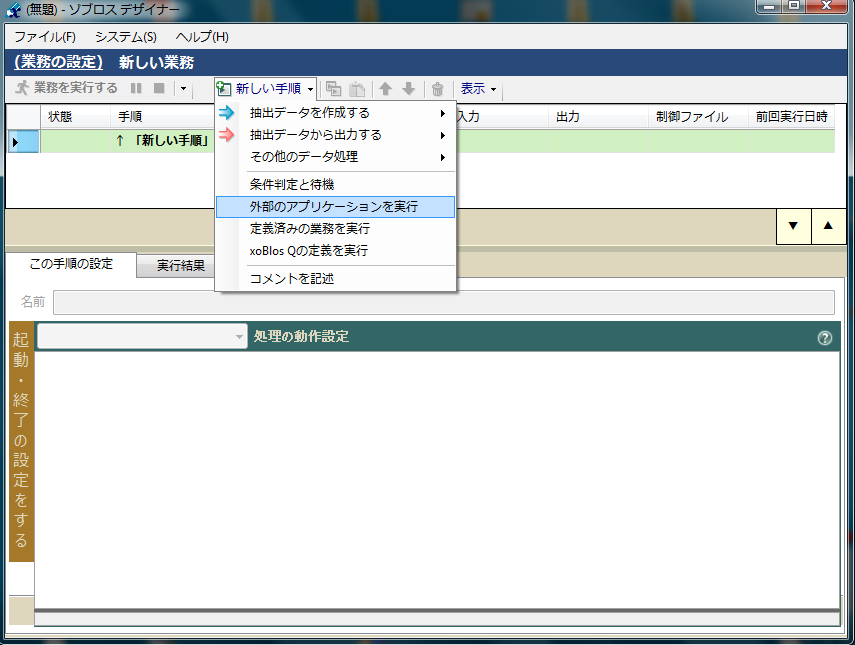This screenshot has height=645, width=855.
Task: Click the 新しい手順 toolbar button
Action: pyautogui.click(x=266, y=88)
